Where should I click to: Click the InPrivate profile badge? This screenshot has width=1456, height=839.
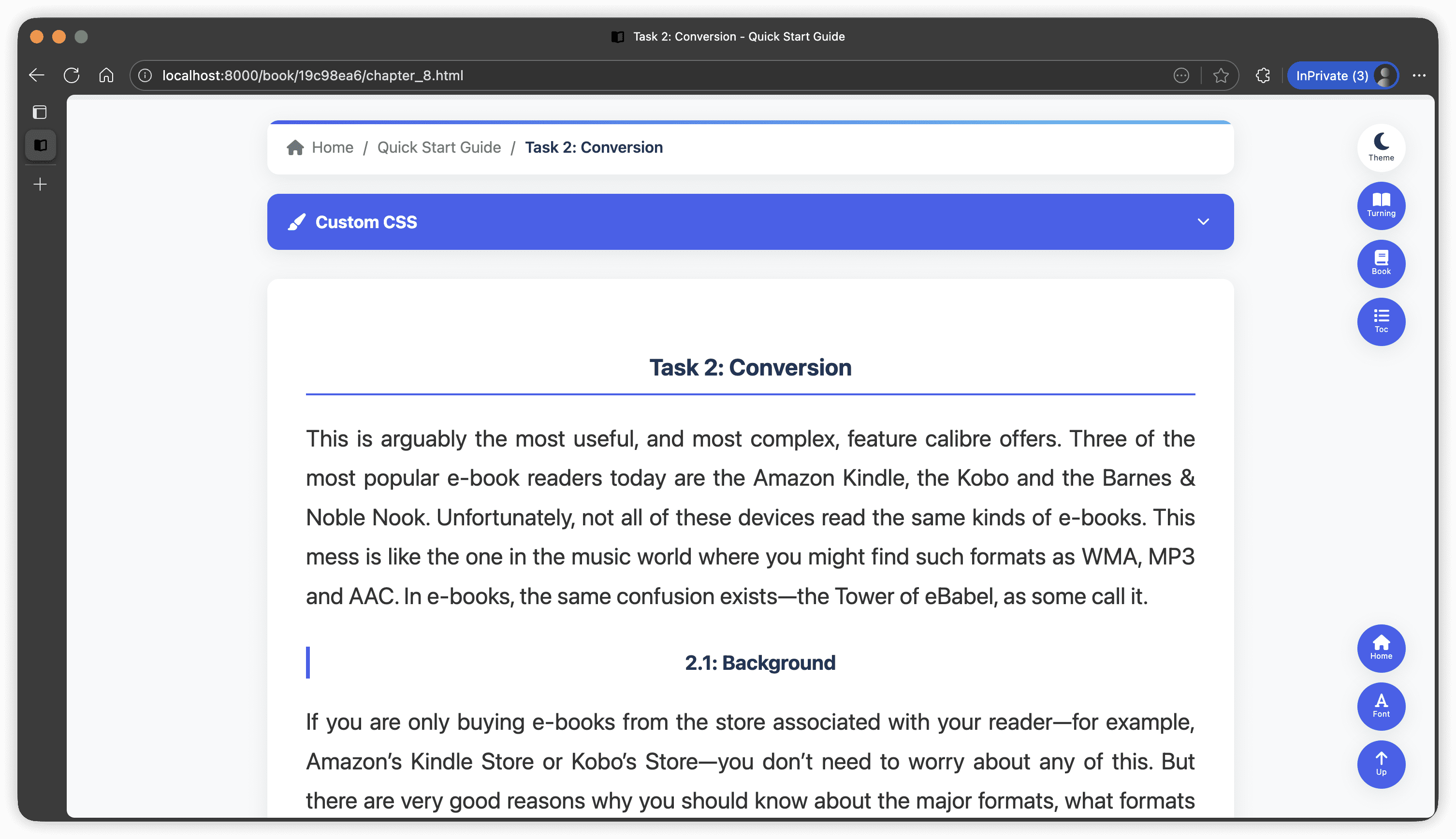[1342, 75]
